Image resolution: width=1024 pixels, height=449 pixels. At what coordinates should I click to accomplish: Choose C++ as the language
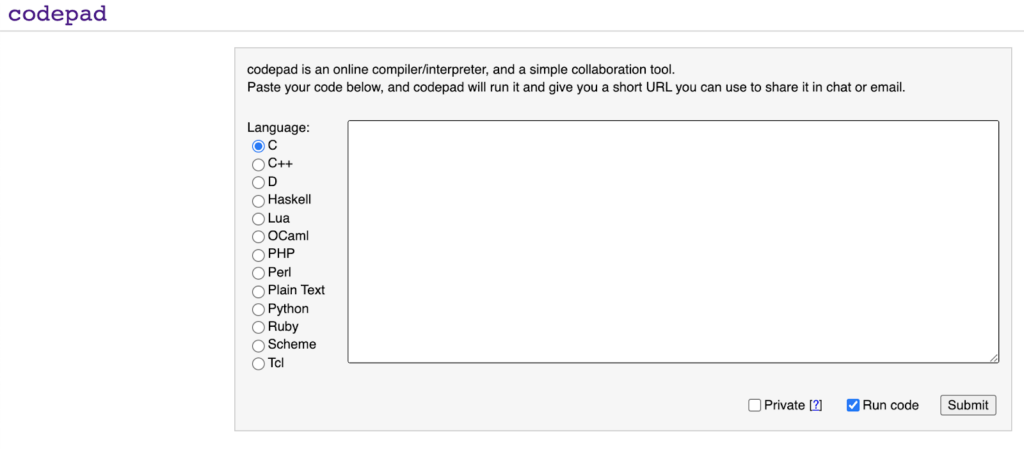click(x=258, y=164)
